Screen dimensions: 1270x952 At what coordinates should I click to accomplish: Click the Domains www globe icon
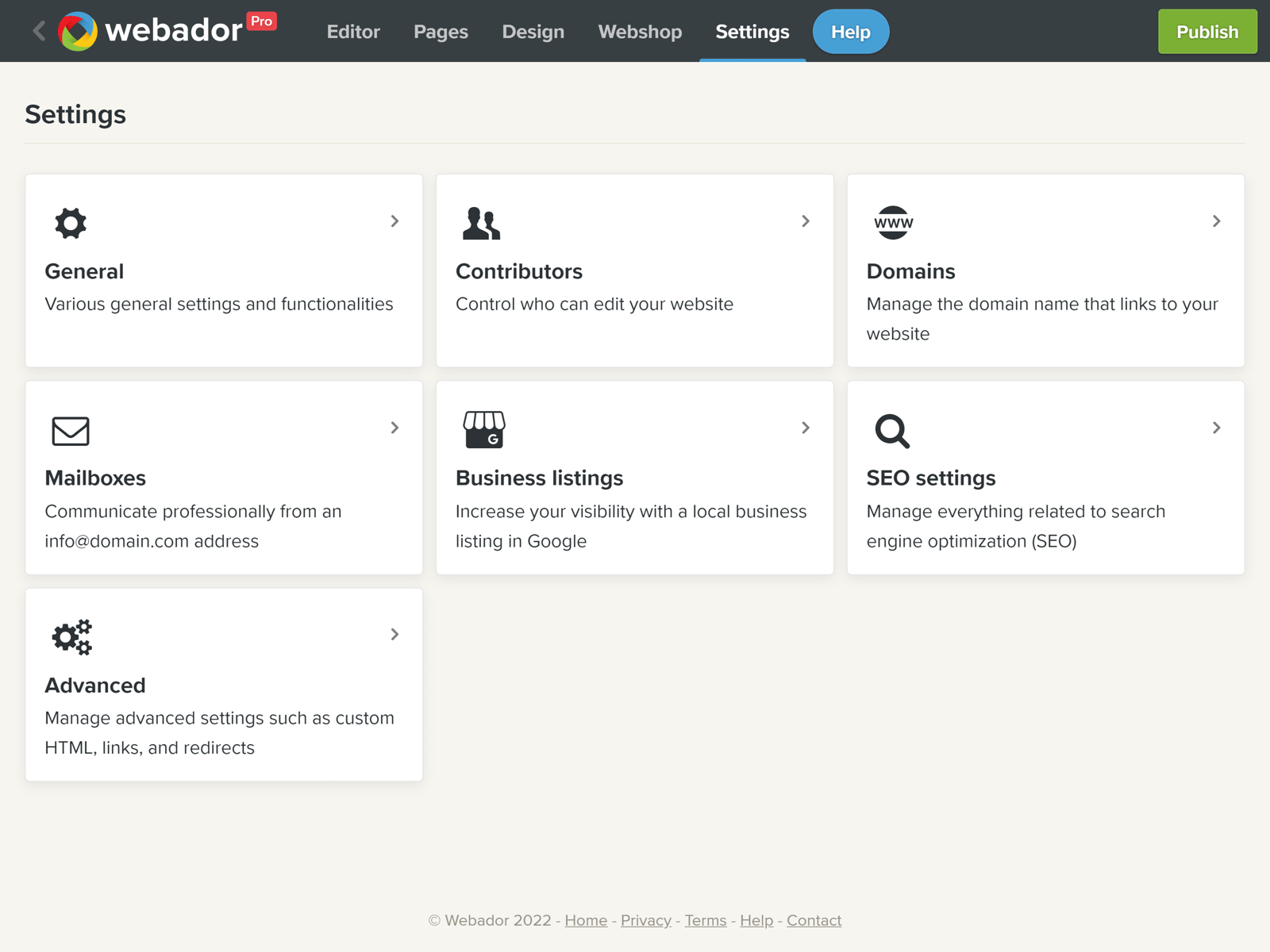click(x=893, y=223)
